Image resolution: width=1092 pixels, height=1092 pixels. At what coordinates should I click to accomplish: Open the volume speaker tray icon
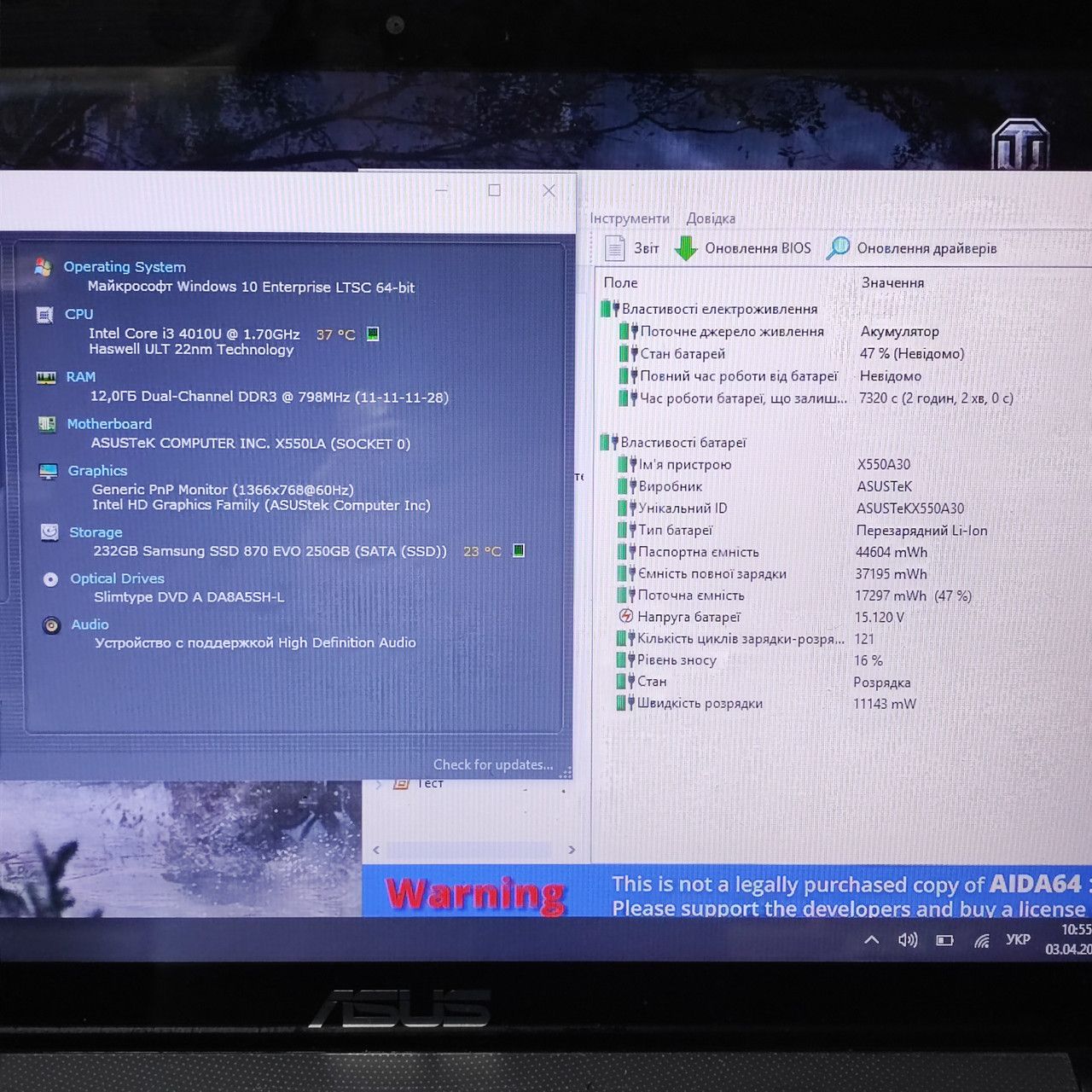click(908, 940)
